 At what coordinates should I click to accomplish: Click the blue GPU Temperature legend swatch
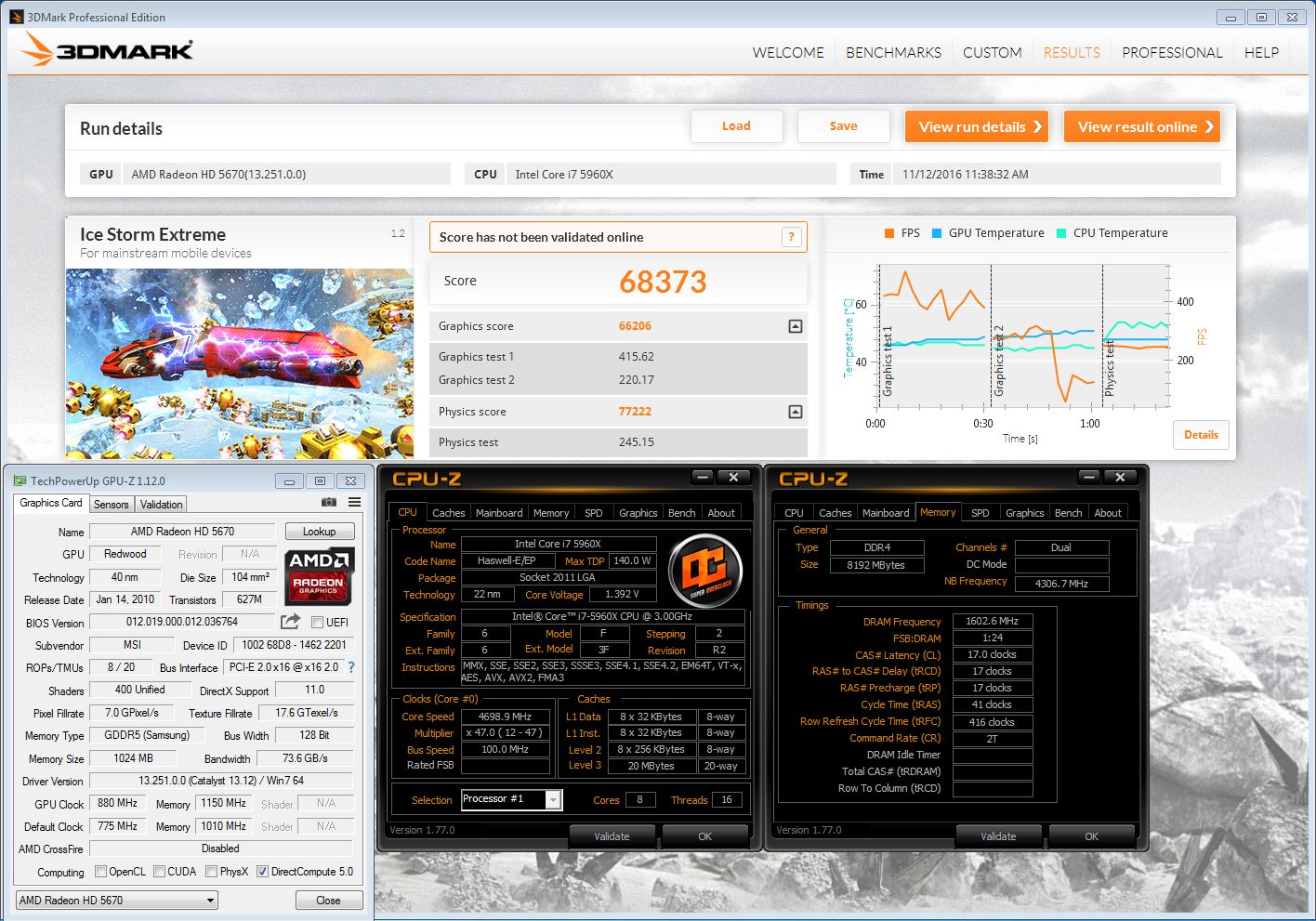937,233
